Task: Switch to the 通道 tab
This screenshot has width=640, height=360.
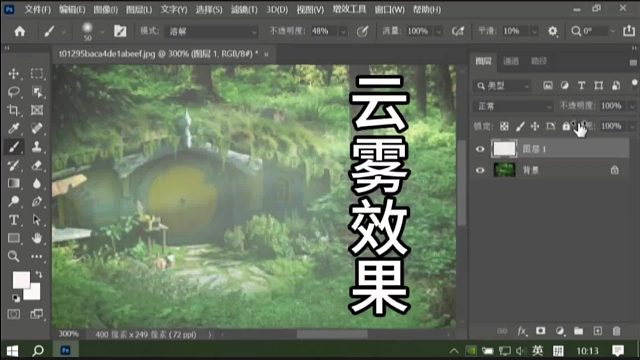Action: (x=511, y=61)
